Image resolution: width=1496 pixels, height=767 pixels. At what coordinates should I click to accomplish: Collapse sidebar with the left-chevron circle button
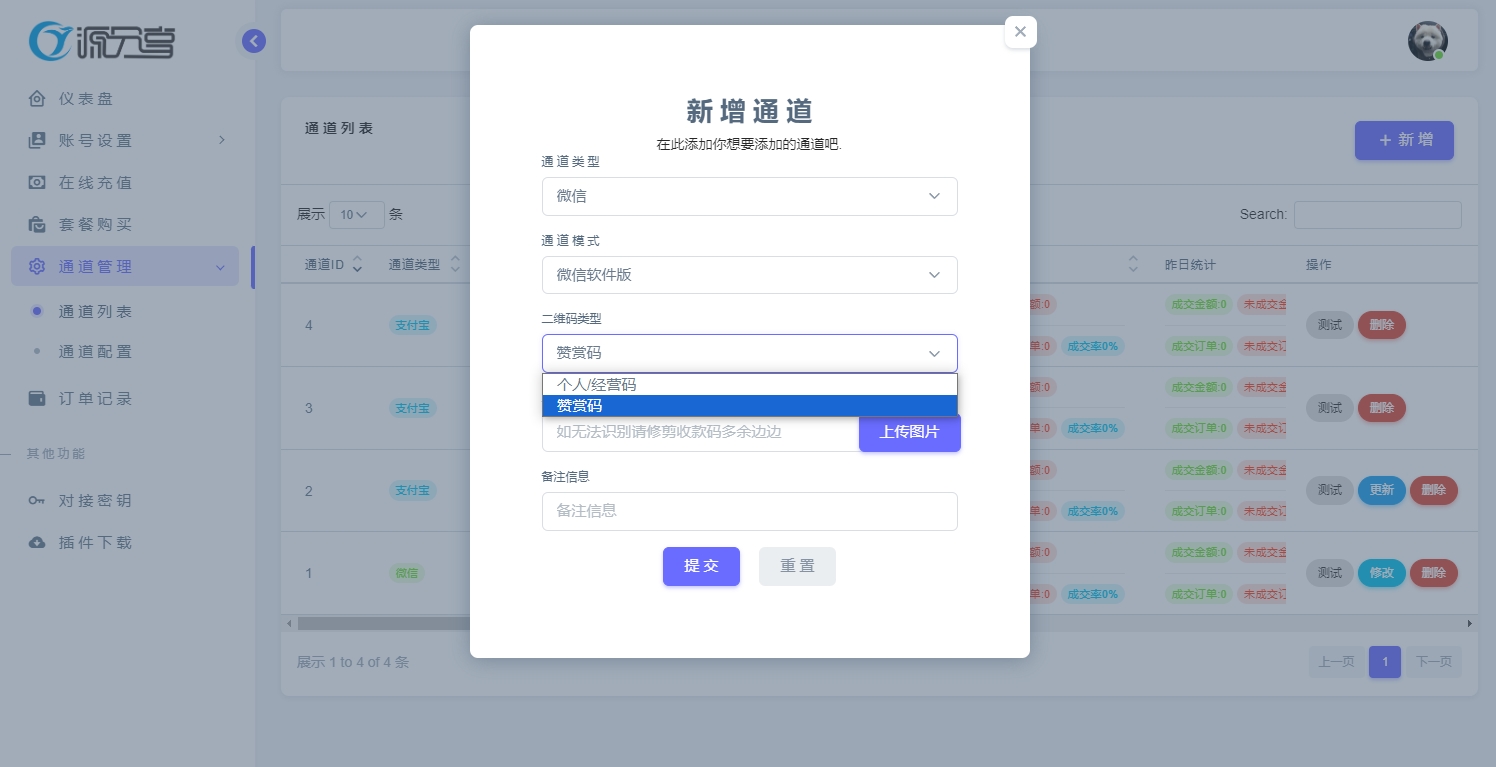pyautogui.click(x=254, y=41)
